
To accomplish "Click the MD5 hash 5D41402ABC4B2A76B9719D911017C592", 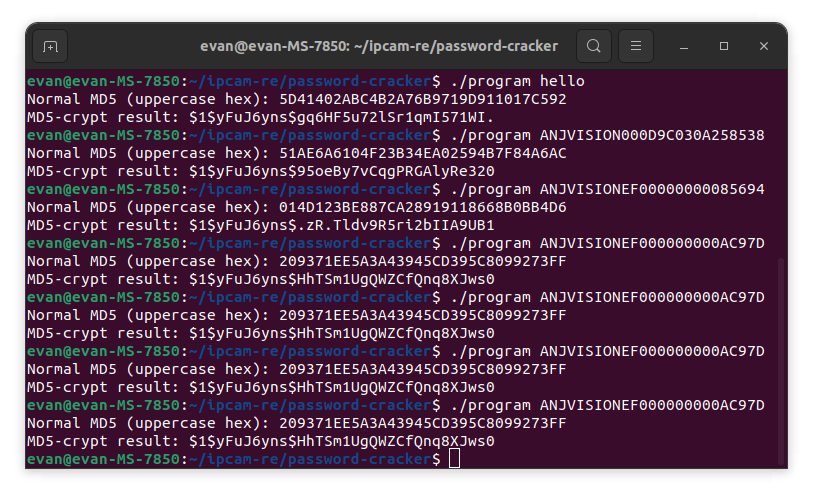I will [x=419, y=99].
